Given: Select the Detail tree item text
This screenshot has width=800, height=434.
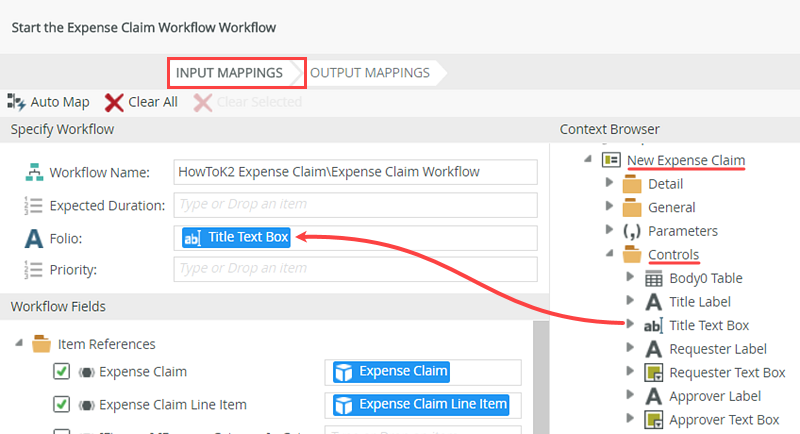Looking at the screenshot, I should (x=665, y=184).
